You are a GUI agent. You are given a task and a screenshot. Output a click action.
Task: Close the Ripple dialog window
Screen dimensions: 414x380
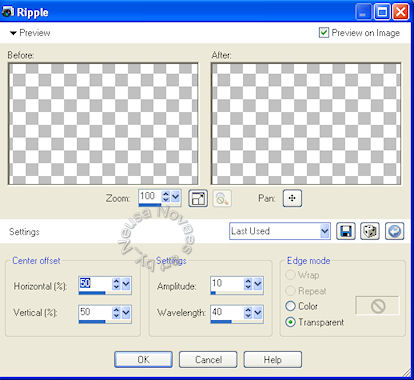pyautogui.click(x=401, y=12)
